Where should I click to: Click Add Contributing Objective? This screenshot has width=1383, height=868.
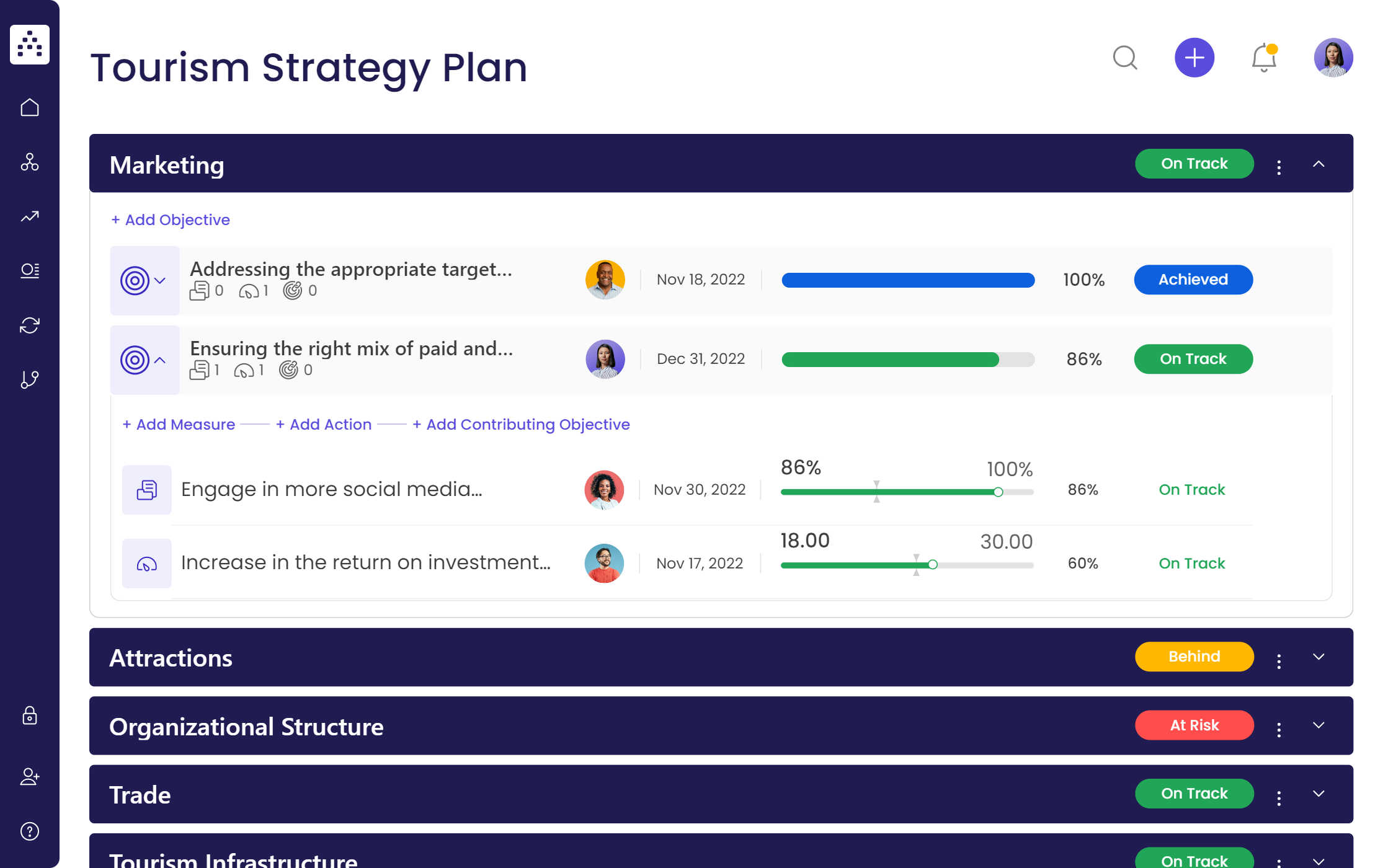(521, 424)
